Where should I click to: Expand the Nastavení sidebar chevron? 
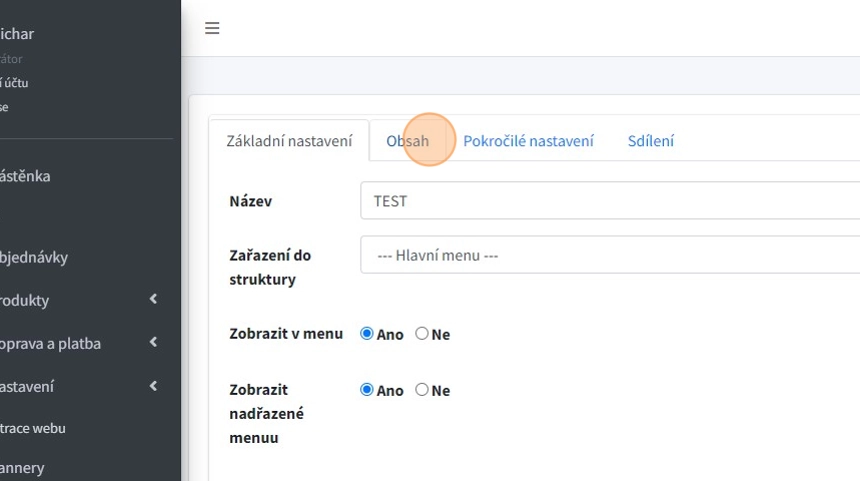coord(153,385)
